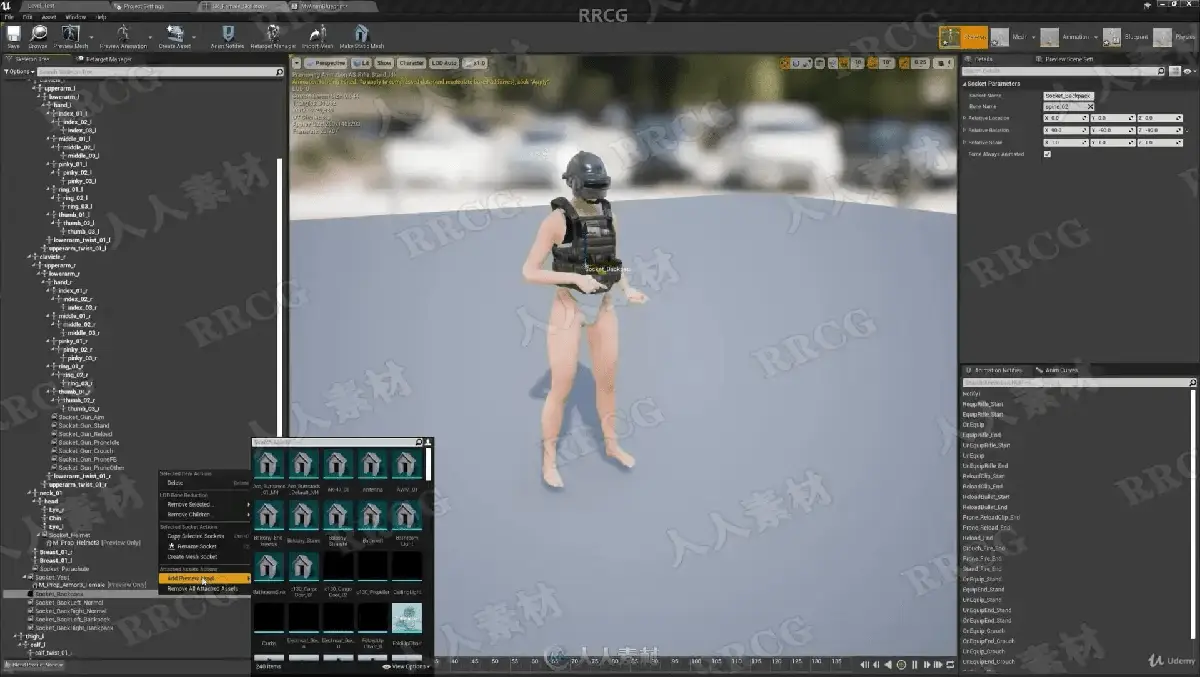Toggle the Force Always Animated checkbox
The image size is (1200, 677).
[x=1047, y=154]
